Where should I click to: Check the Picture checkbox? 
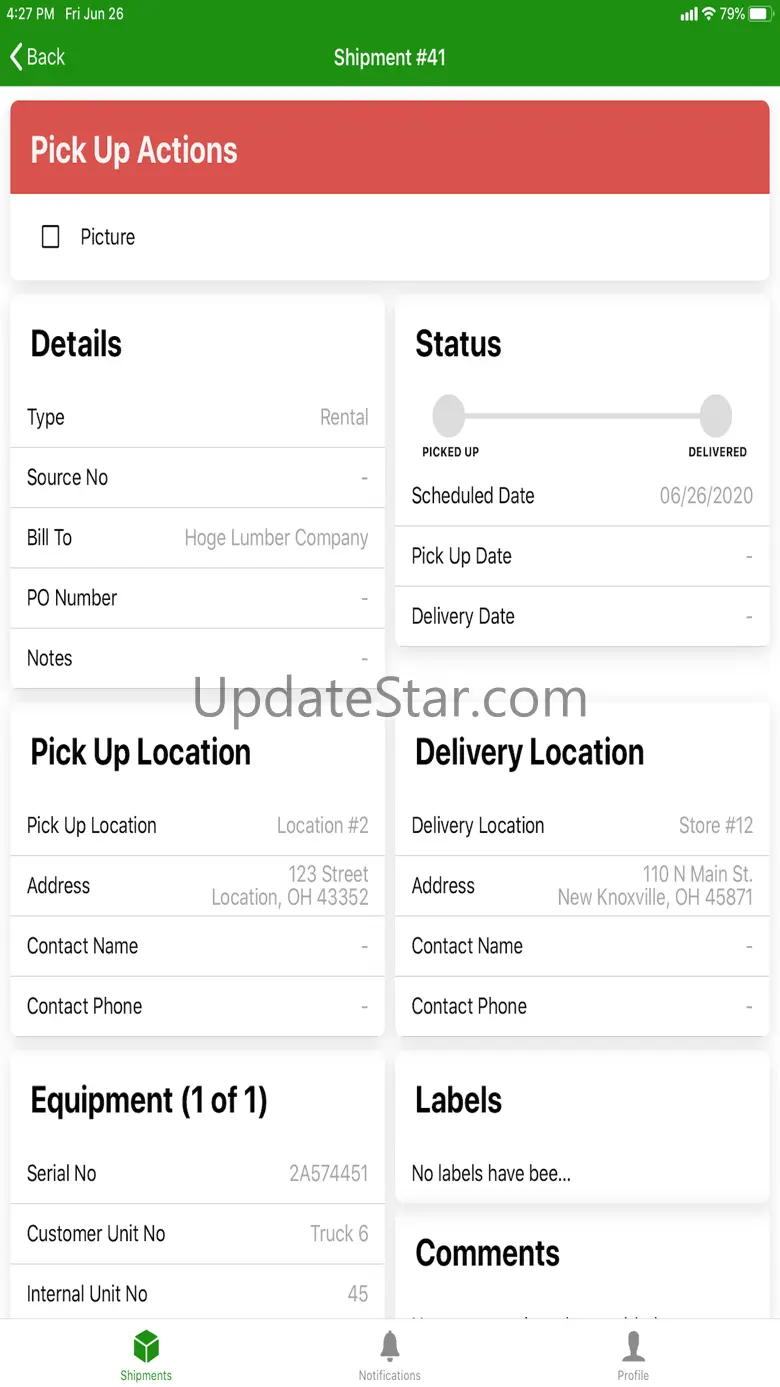tap(50, 237)
